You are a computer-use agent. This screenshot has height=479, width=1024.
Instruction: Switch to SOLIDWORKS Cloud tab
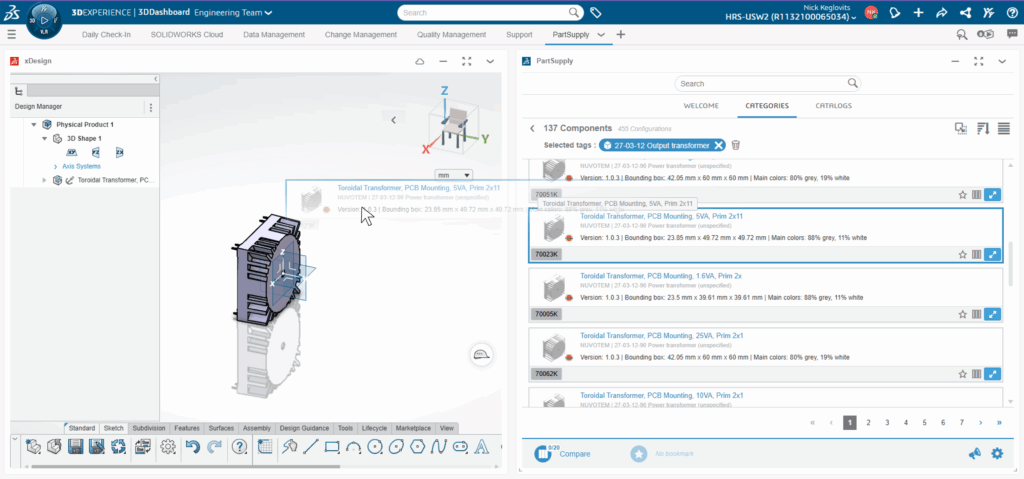tap(187, 35)
